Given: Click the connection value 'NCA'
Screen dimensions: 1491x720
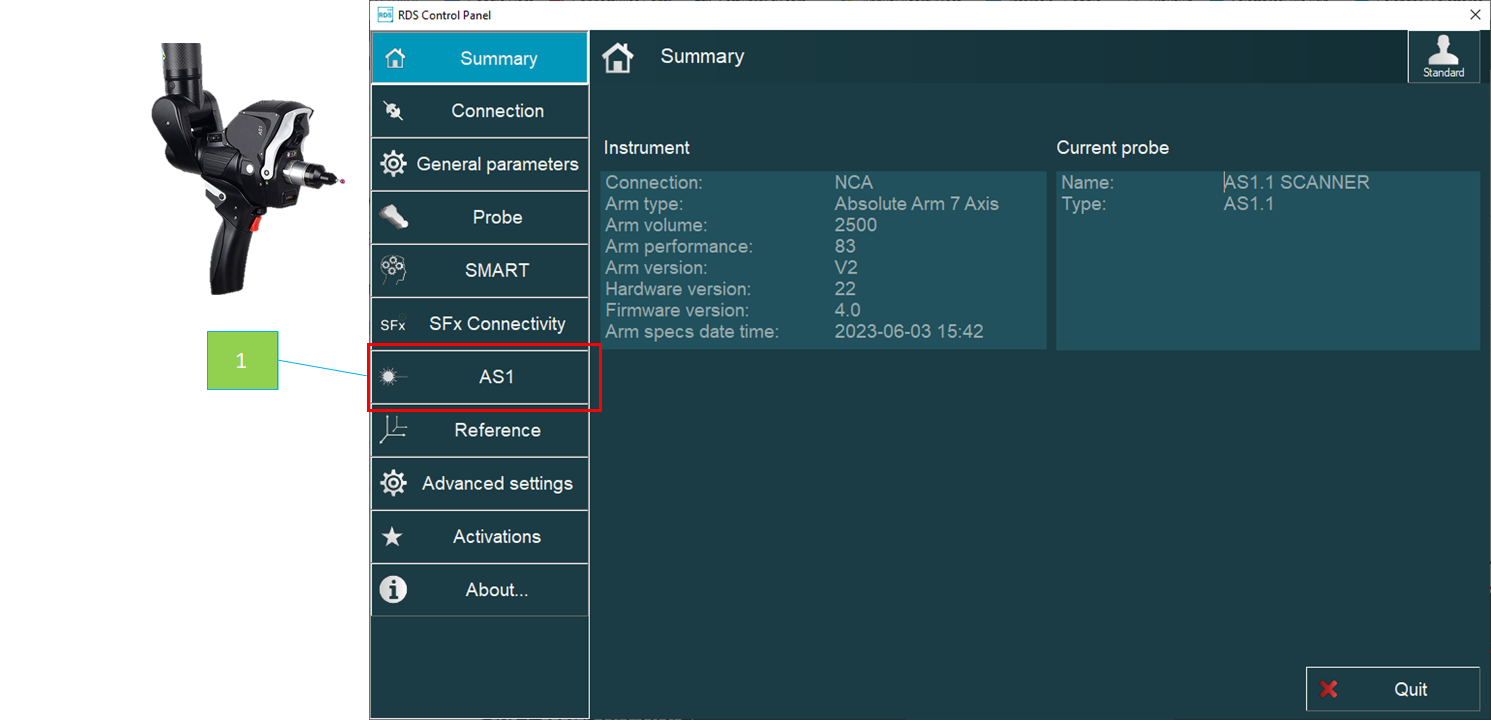Looking at the screenshot, I should pos(854,182).
